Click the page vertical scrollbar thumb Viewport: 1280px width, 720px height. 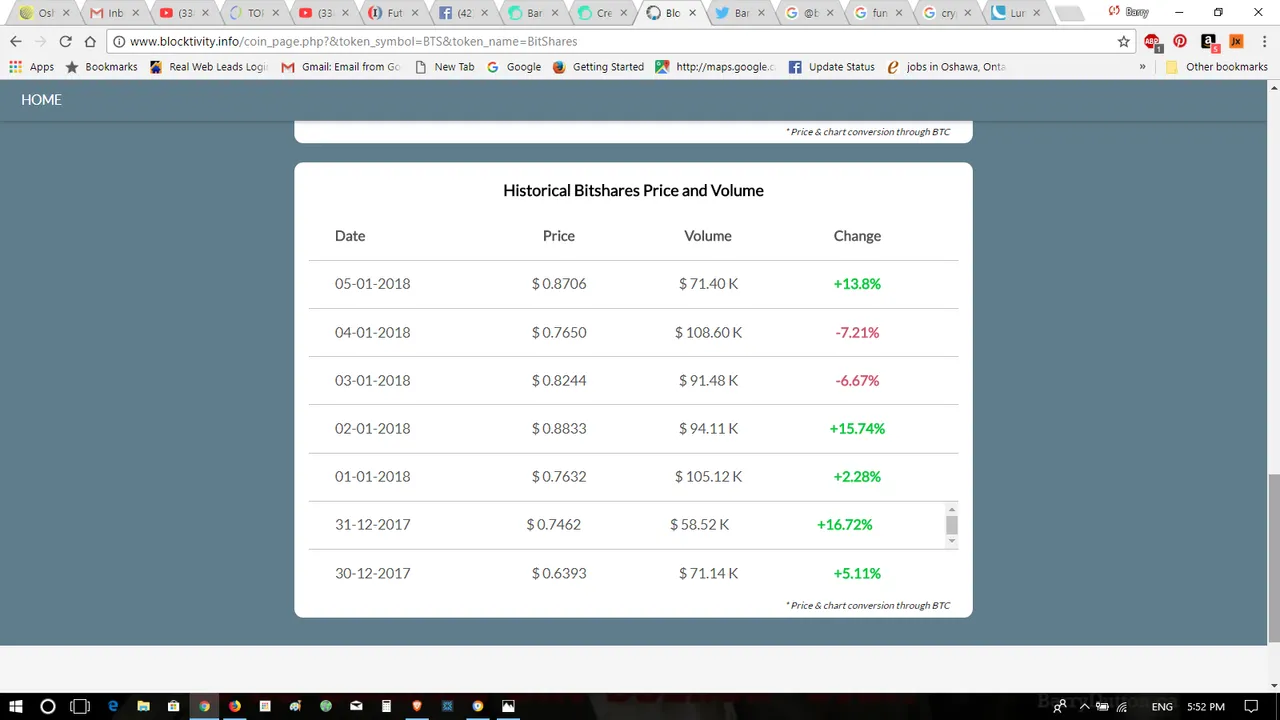tap(1273, 557)
